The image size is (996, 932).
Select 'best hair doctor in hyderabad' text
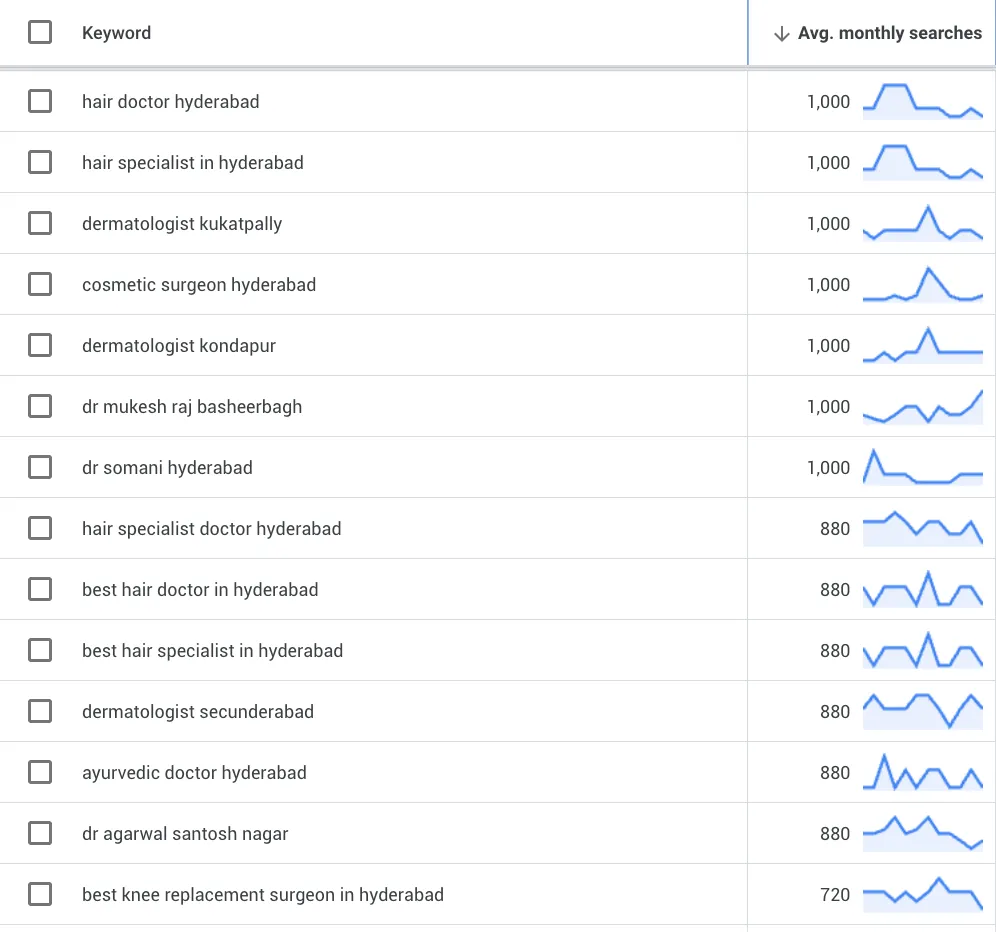200,590
